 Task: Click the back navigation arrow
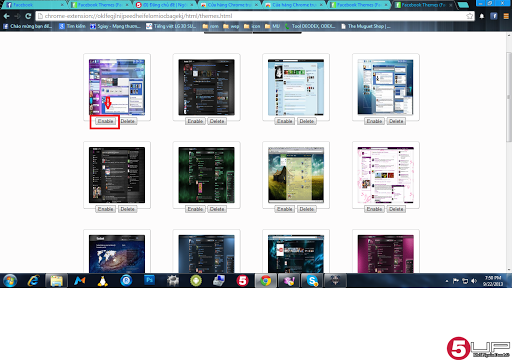coord(6,16)
